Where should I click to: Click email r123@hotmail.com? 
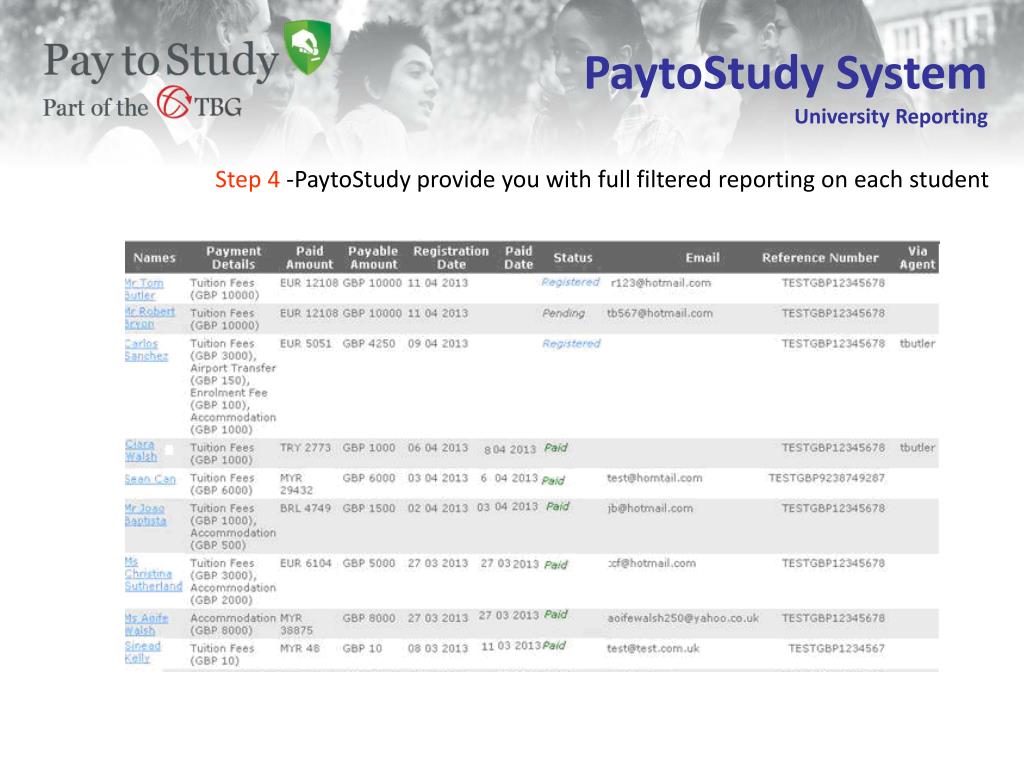tap(661, 283)
